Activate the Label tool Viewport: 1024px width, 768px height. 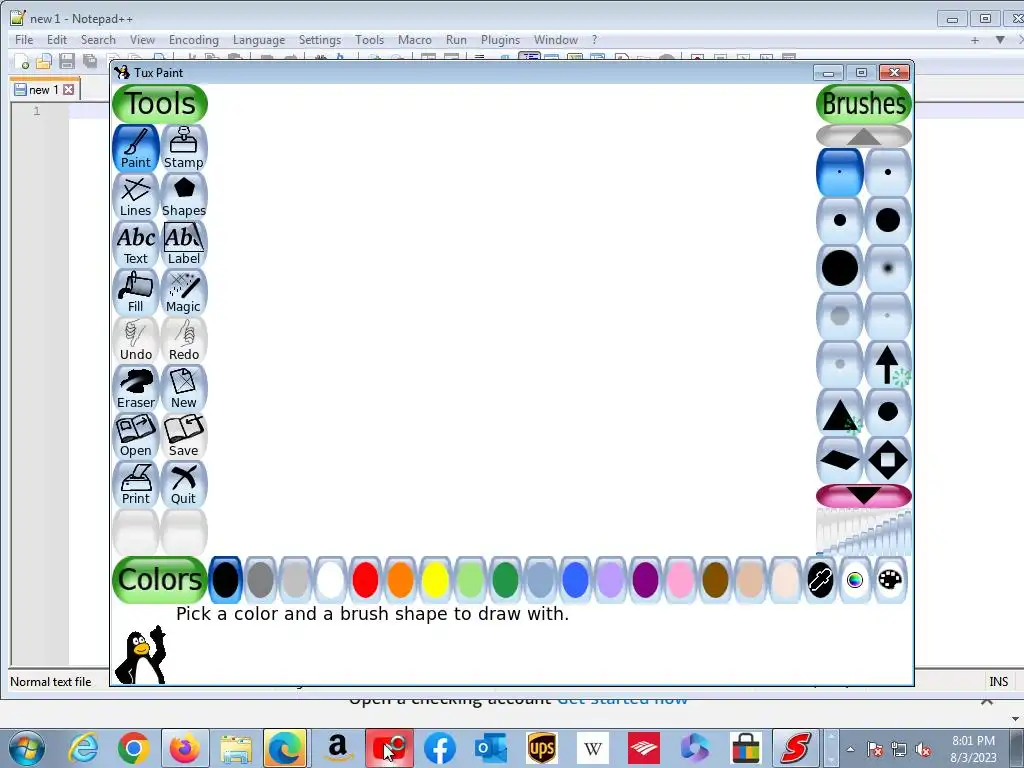click(184, 244)
